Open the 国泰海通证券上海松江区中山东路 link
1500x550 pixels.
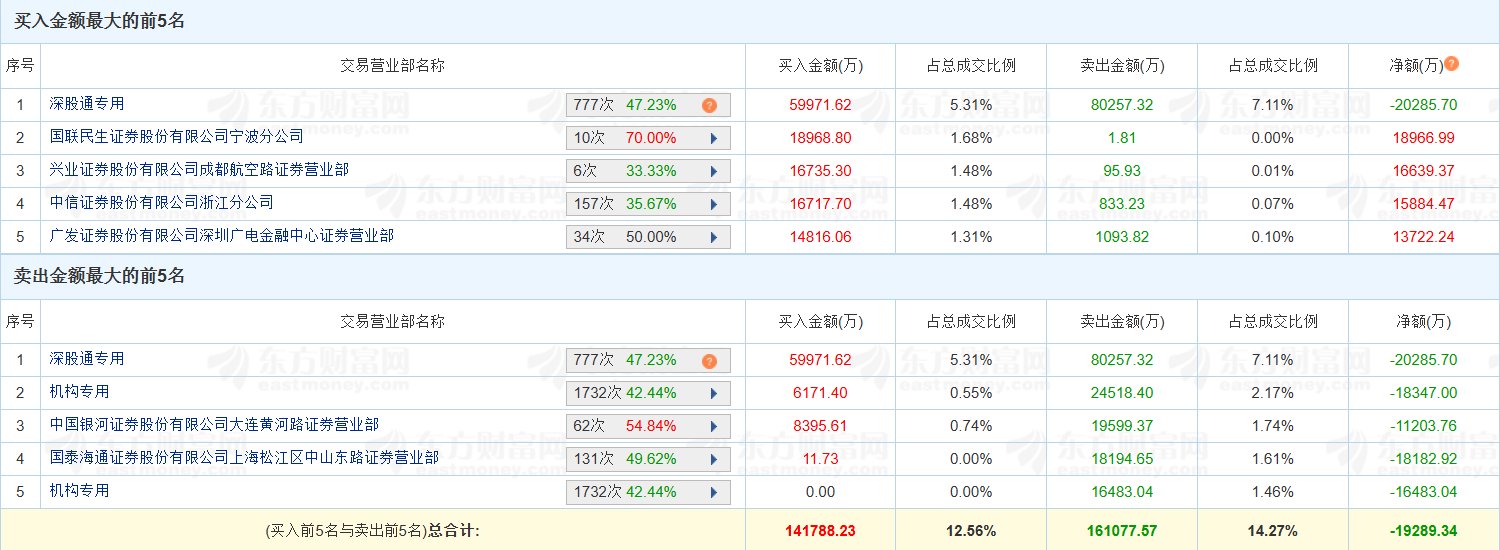click(244, 457)
